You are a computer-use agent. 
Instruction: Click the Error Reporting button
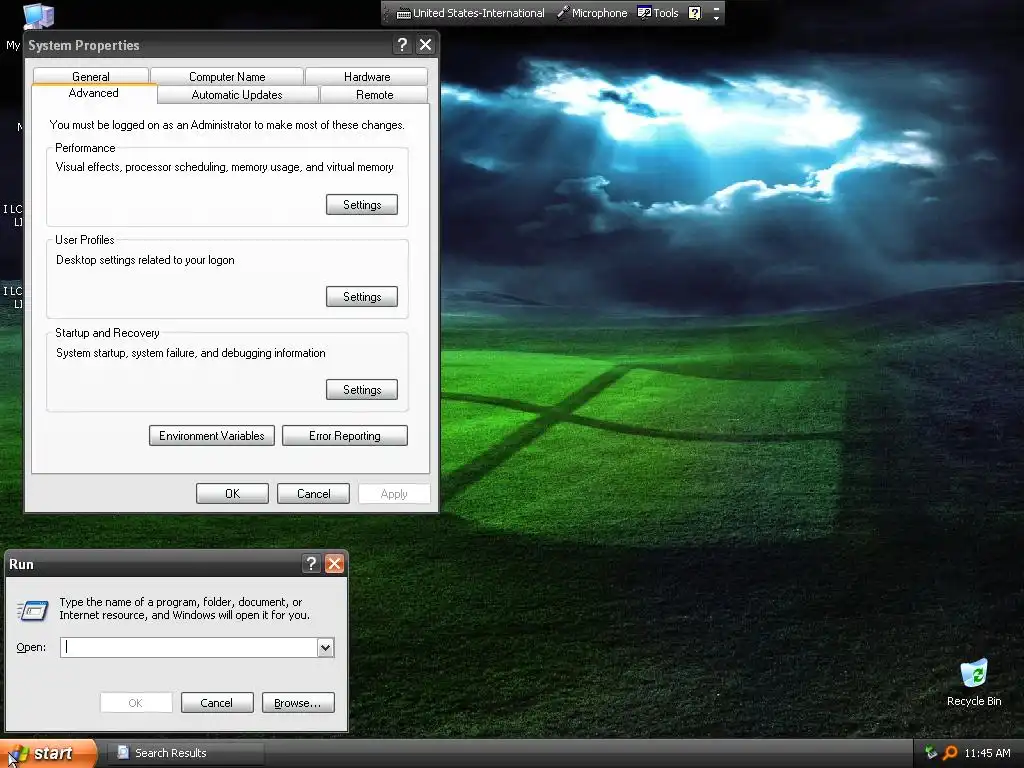click(345, 436)
